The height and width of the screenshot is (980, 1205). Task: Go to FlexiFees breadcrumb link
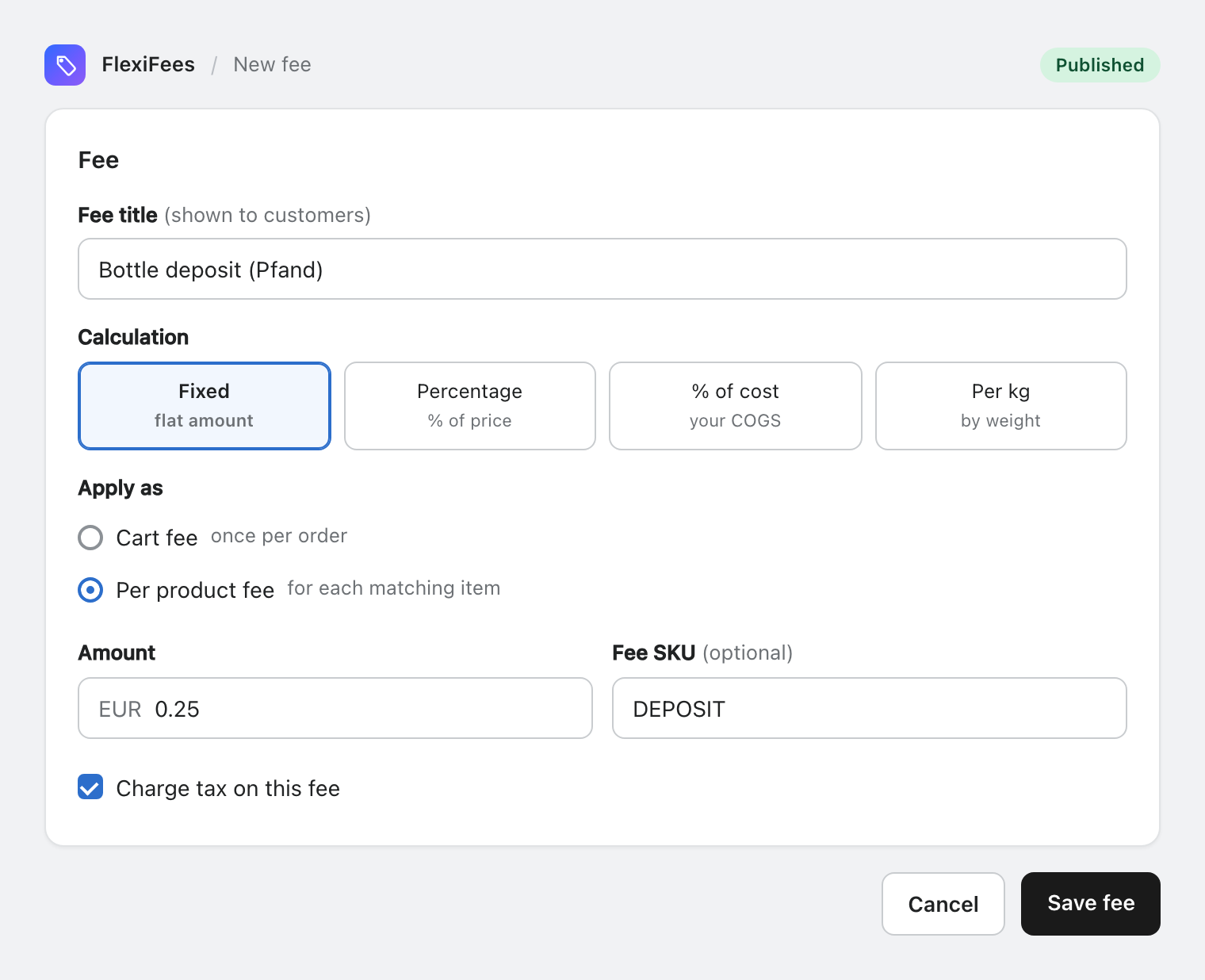148,65
